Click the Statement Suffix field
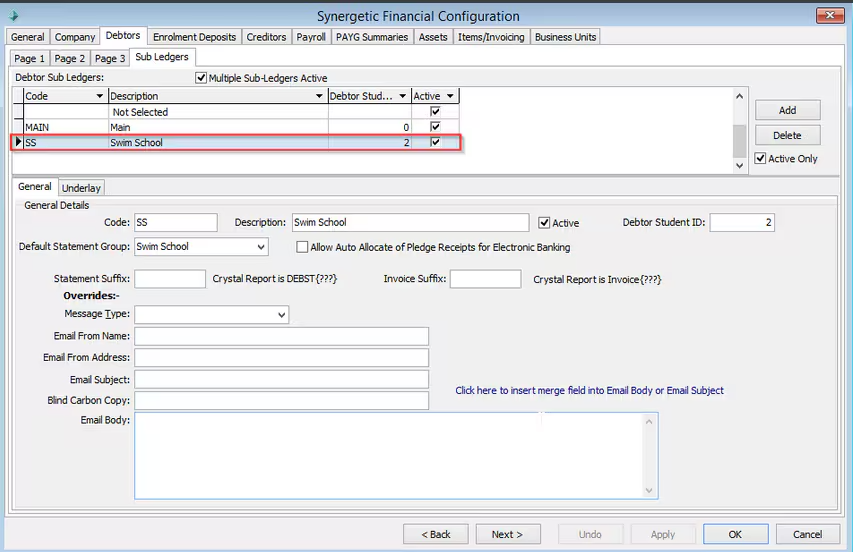The width and height of the screenshot is (853, 552). (x=170, y=279)
